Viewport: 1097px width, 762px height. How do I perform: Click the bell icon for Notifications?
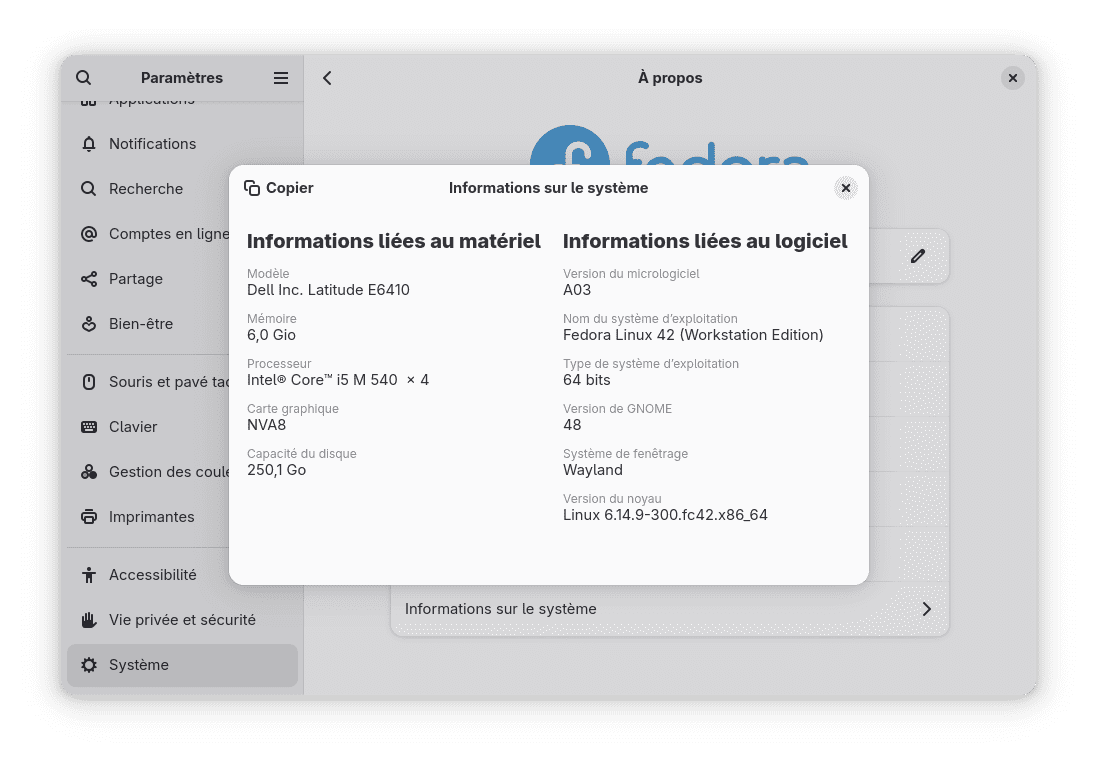coord(89,143)
